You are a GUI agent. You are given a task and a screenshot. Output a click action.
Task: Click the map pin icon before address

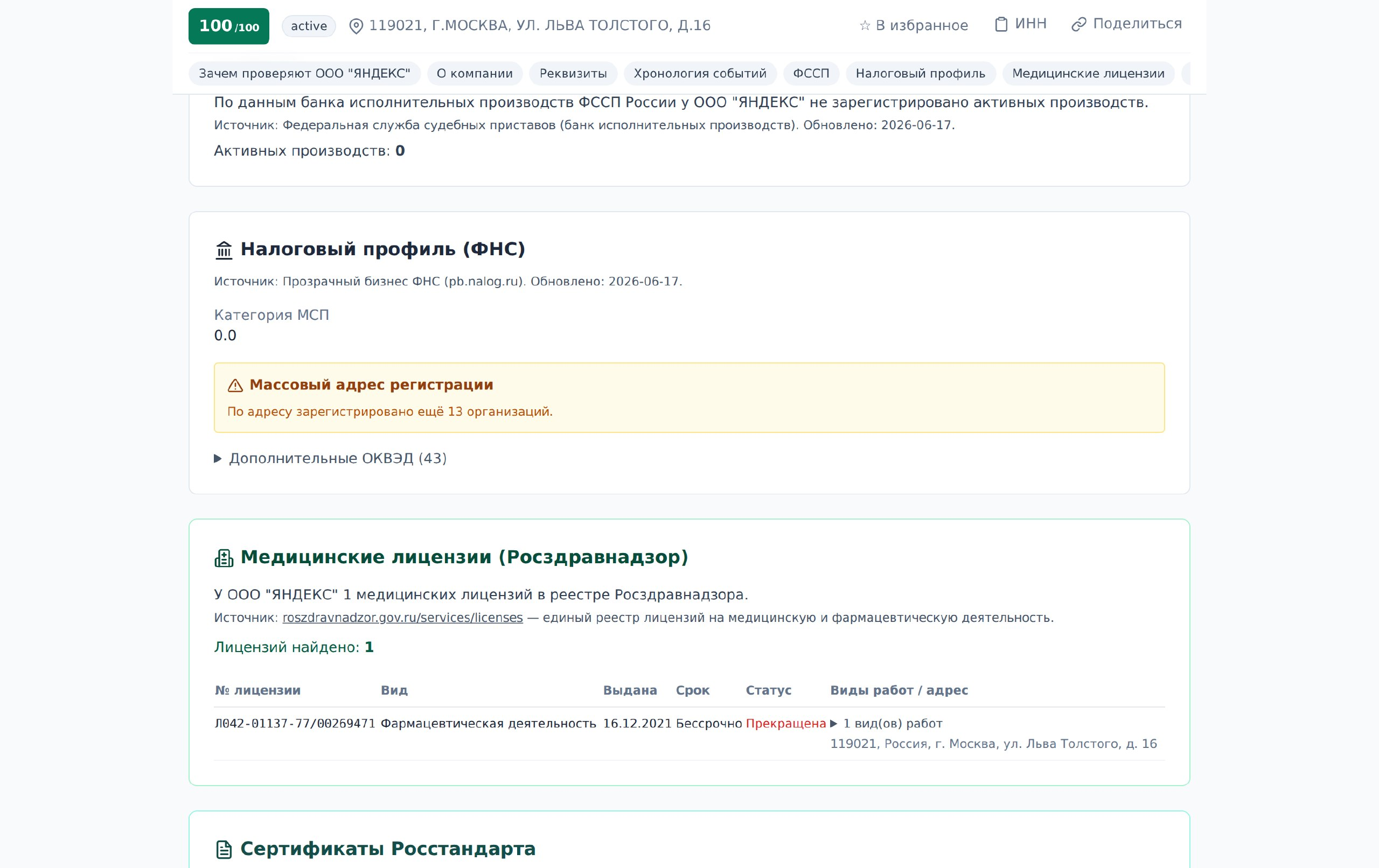[x=356, y=26]
